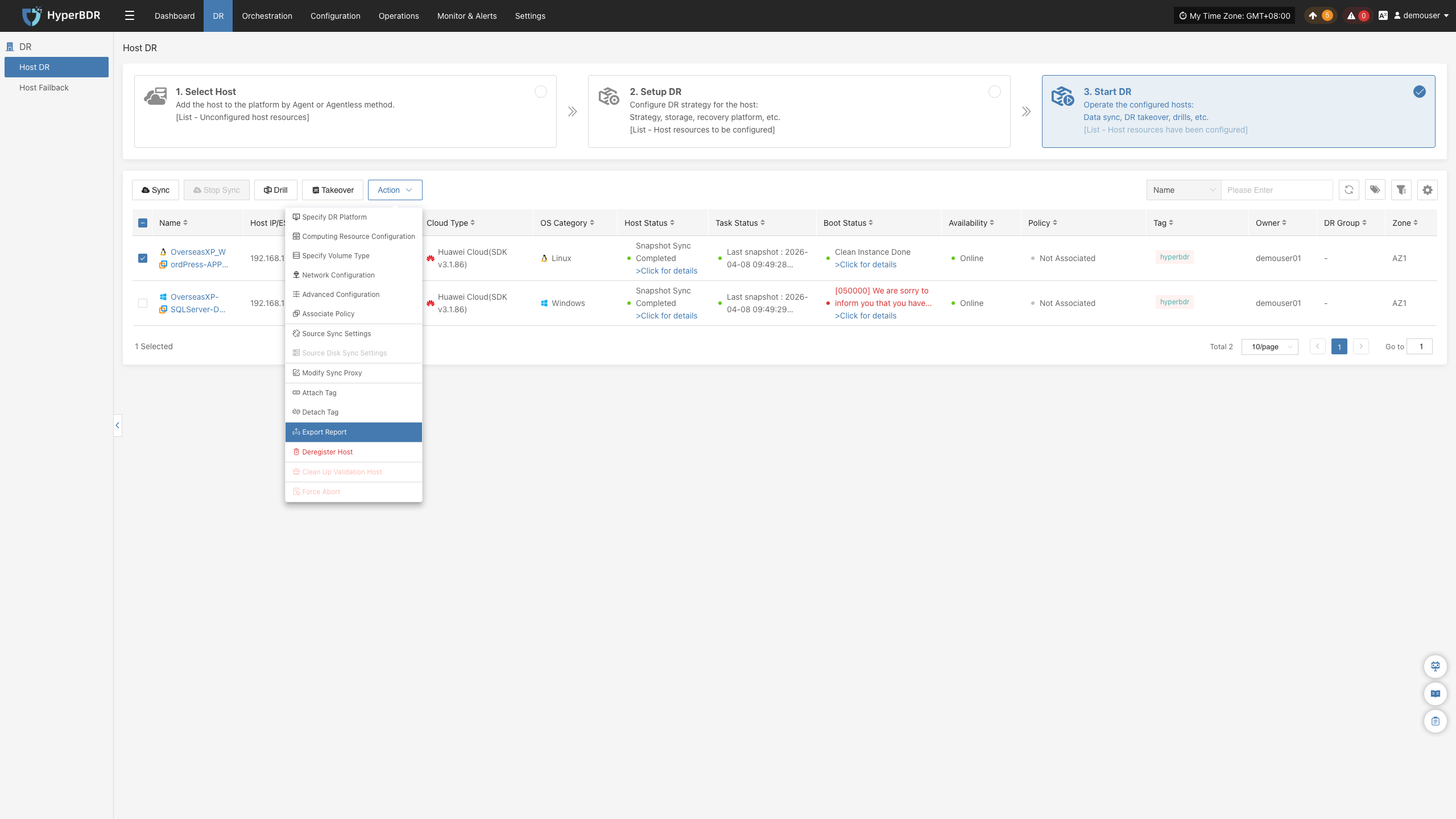1456x819 pixels.
Task: Click the hamburger menu icon
Action: pos(130,15)
